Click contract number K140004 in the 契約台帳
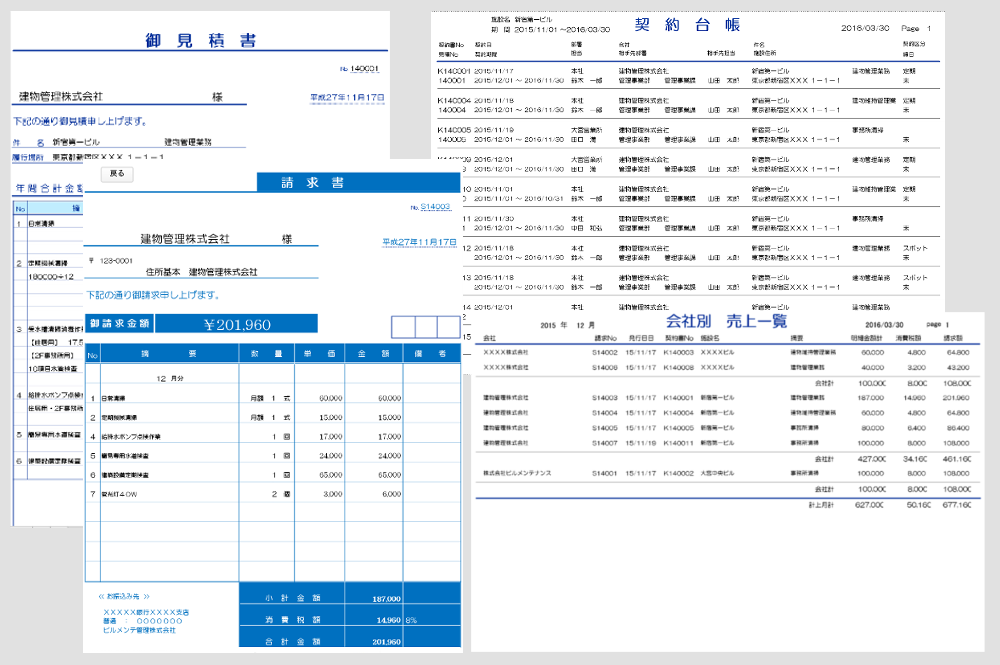This screenshot has width=1000, height=665. 454,101
